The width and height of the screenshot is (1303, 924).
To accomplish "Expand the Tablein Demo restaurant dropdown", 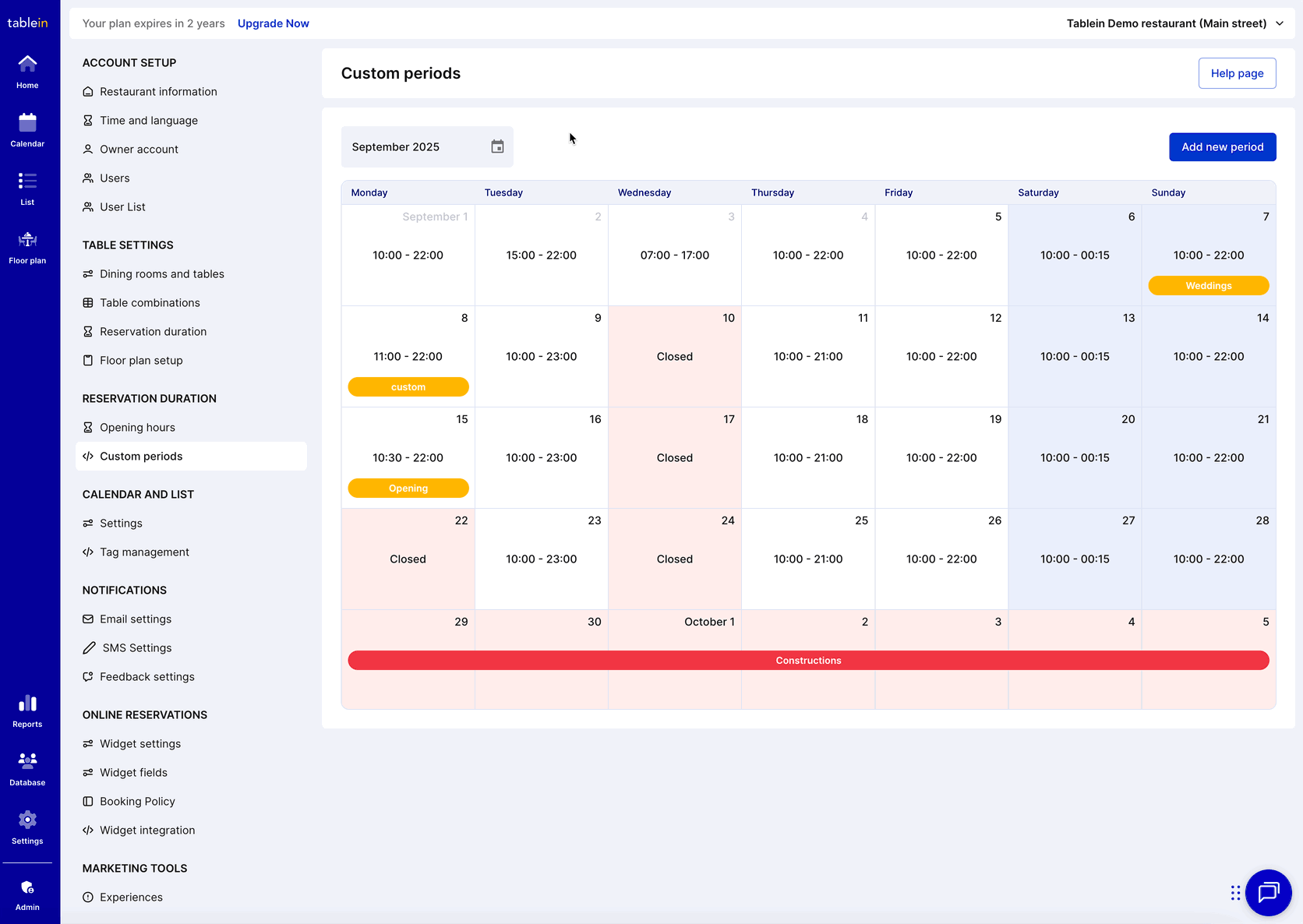I will (1175, 23).
